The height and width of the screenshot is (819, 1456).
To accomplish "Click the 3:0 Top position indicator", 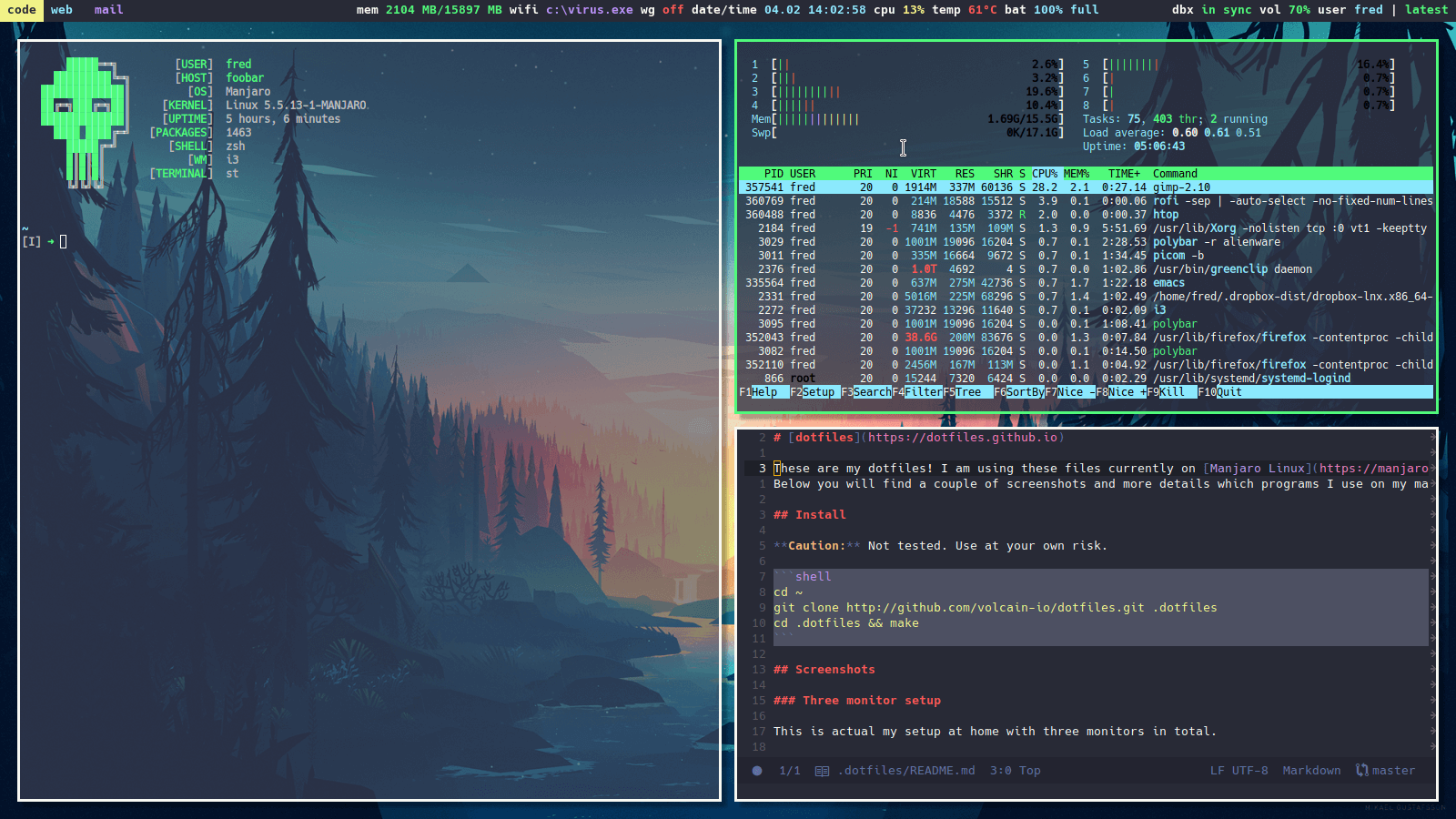I will coord(1015,771).
